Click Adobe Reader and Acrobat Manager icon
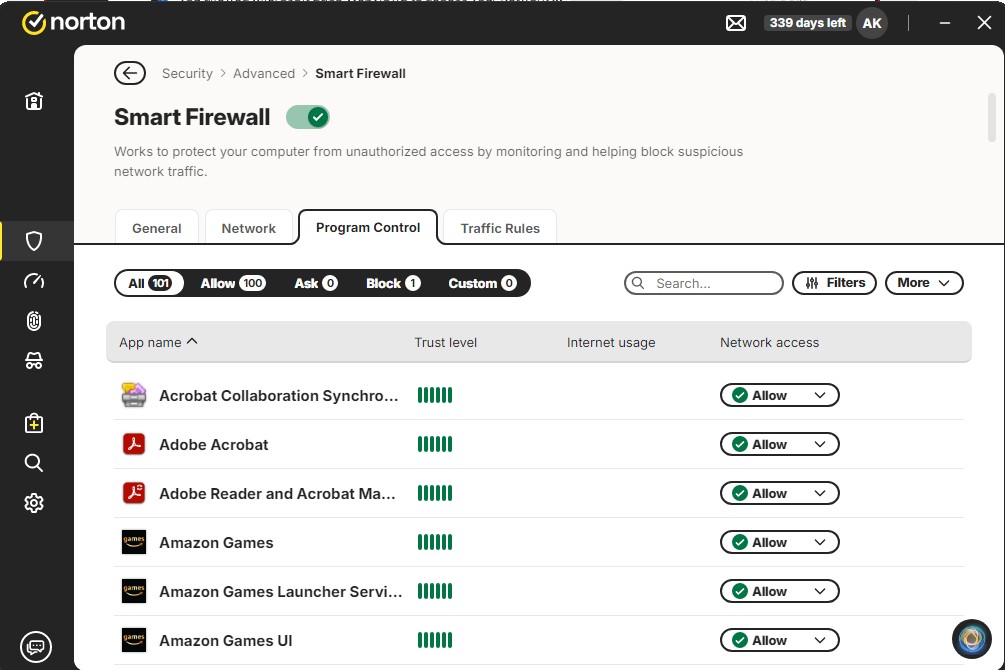Screen dimensions: 1005x670 point(134,493)
